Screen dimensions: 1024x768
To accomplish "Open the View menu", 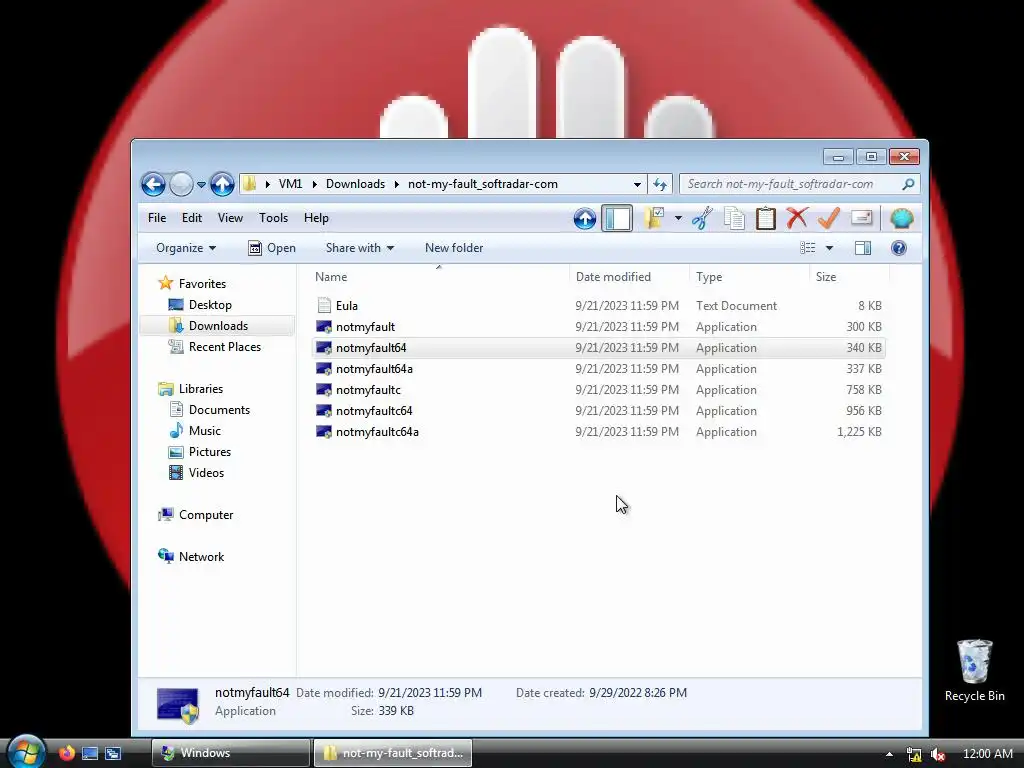I will coord(230,218).
